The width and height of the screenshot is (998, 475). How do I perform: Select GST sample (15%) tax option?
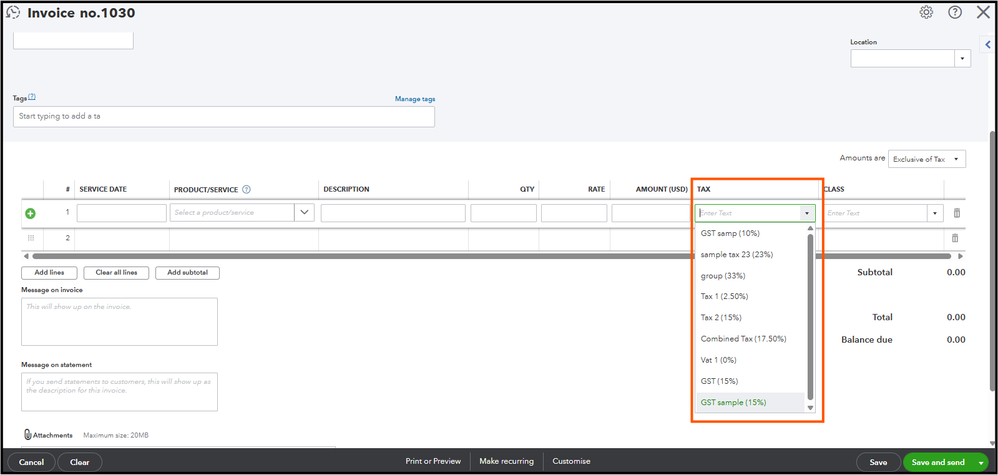[751, 402]
